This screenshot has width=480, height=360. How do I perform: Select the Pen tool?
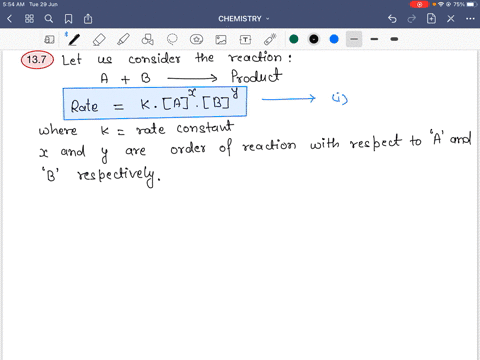tap(74, 39)
